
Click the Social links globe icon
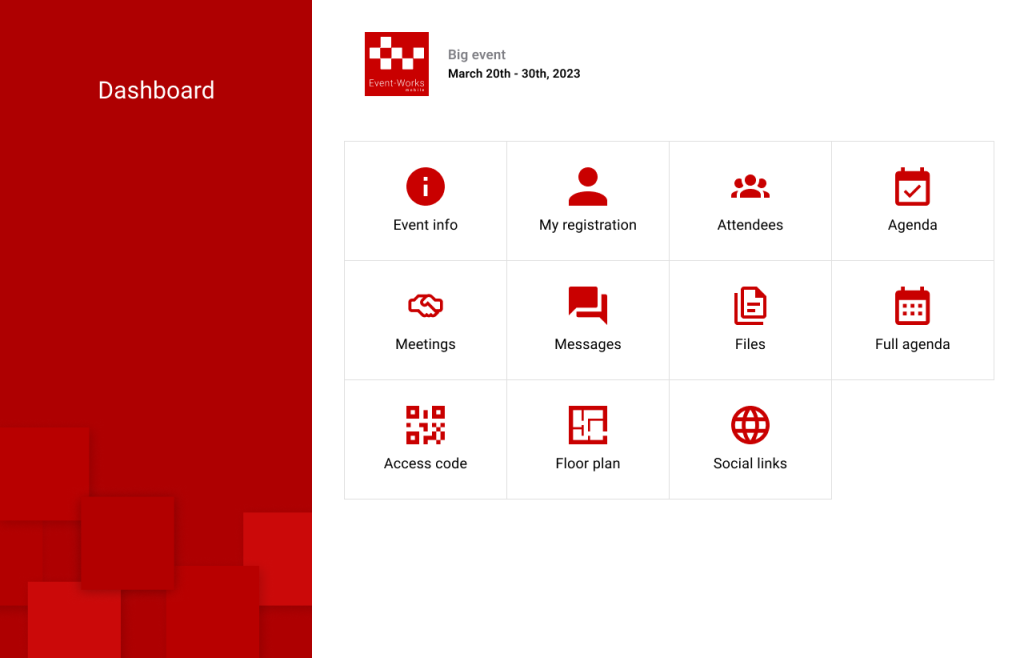click(x=750, y=425)
